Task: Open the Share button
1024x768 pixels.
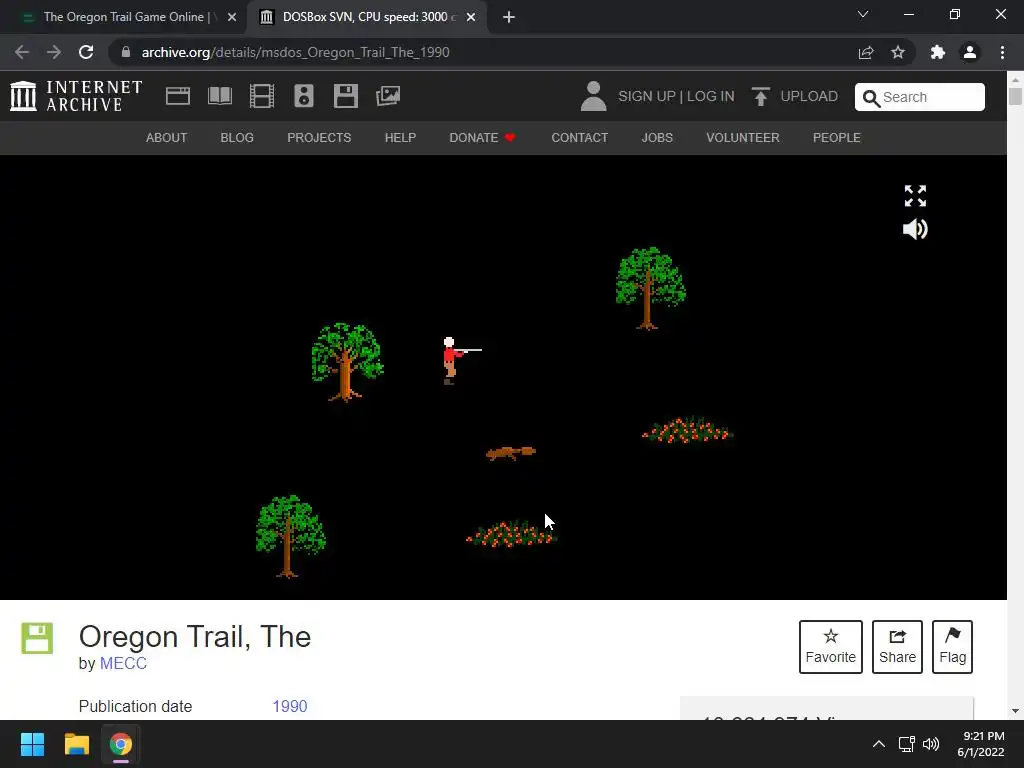Action: [x=897, y=647]
